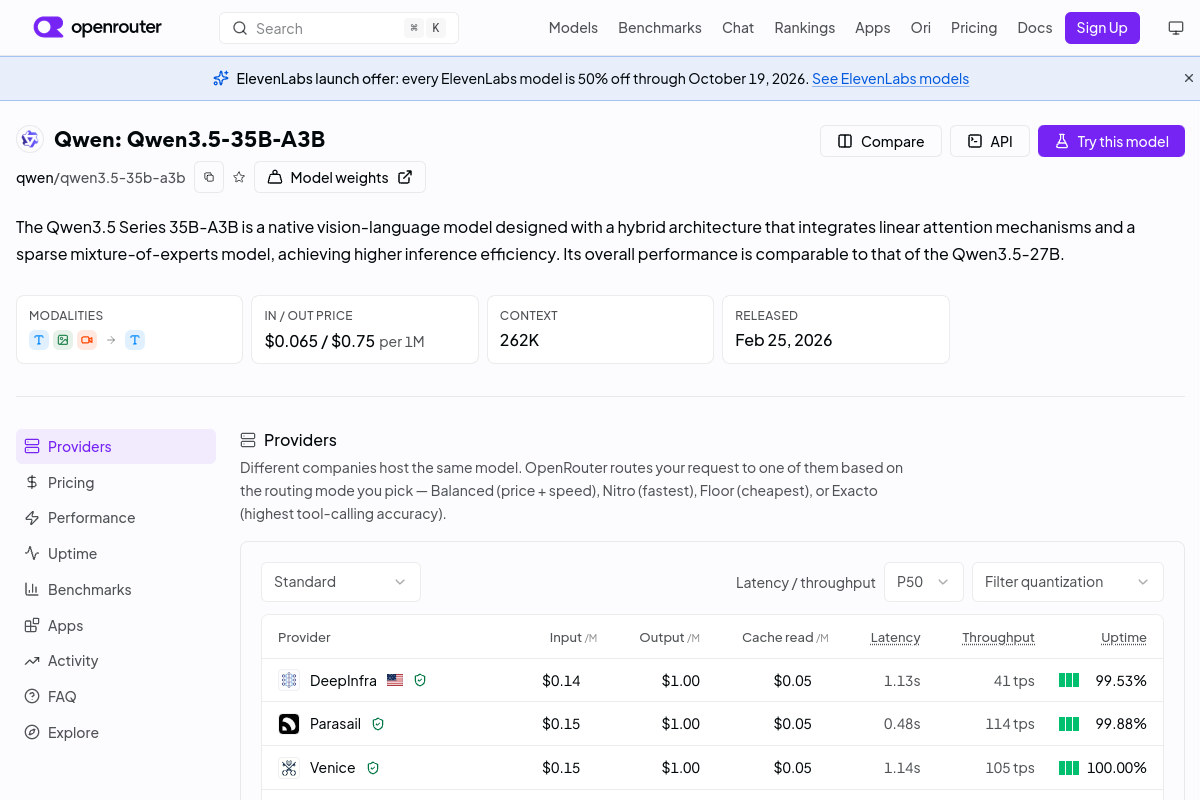
Task: Click the Venice verified shield icon
Action: [x=373, y=768]
